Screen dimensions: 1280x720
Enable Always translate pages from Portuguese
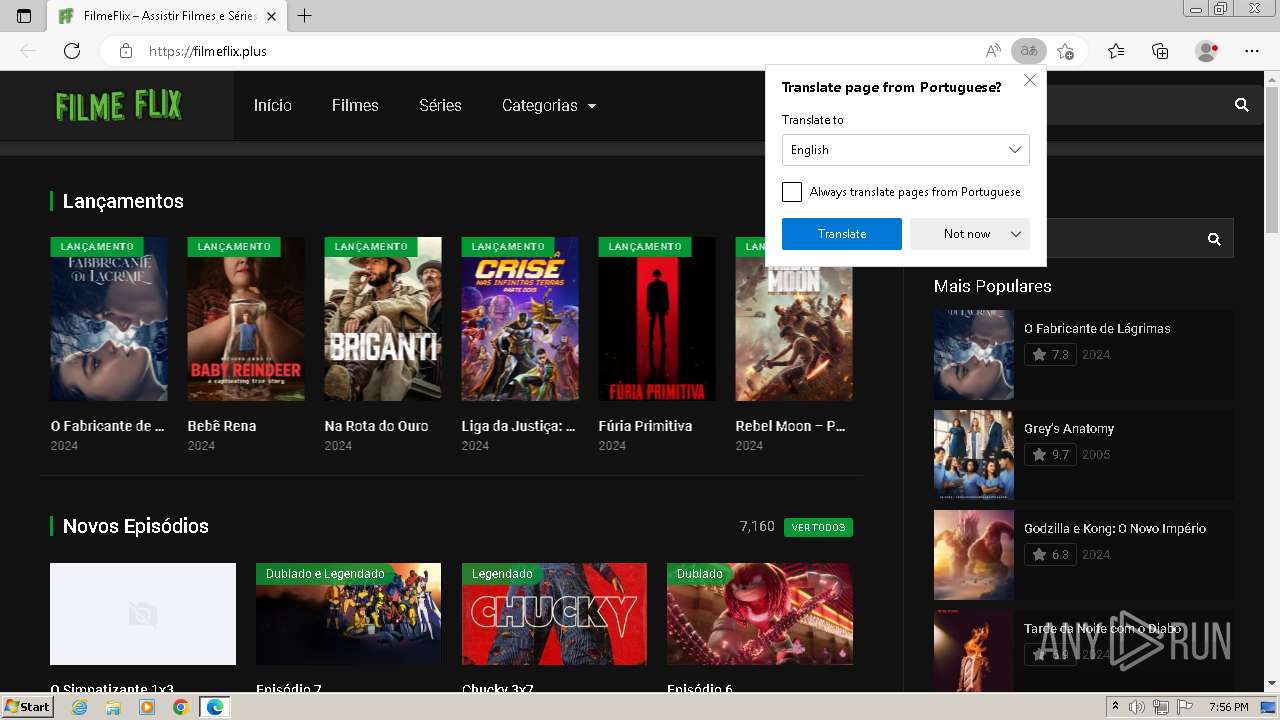[792, 192]
